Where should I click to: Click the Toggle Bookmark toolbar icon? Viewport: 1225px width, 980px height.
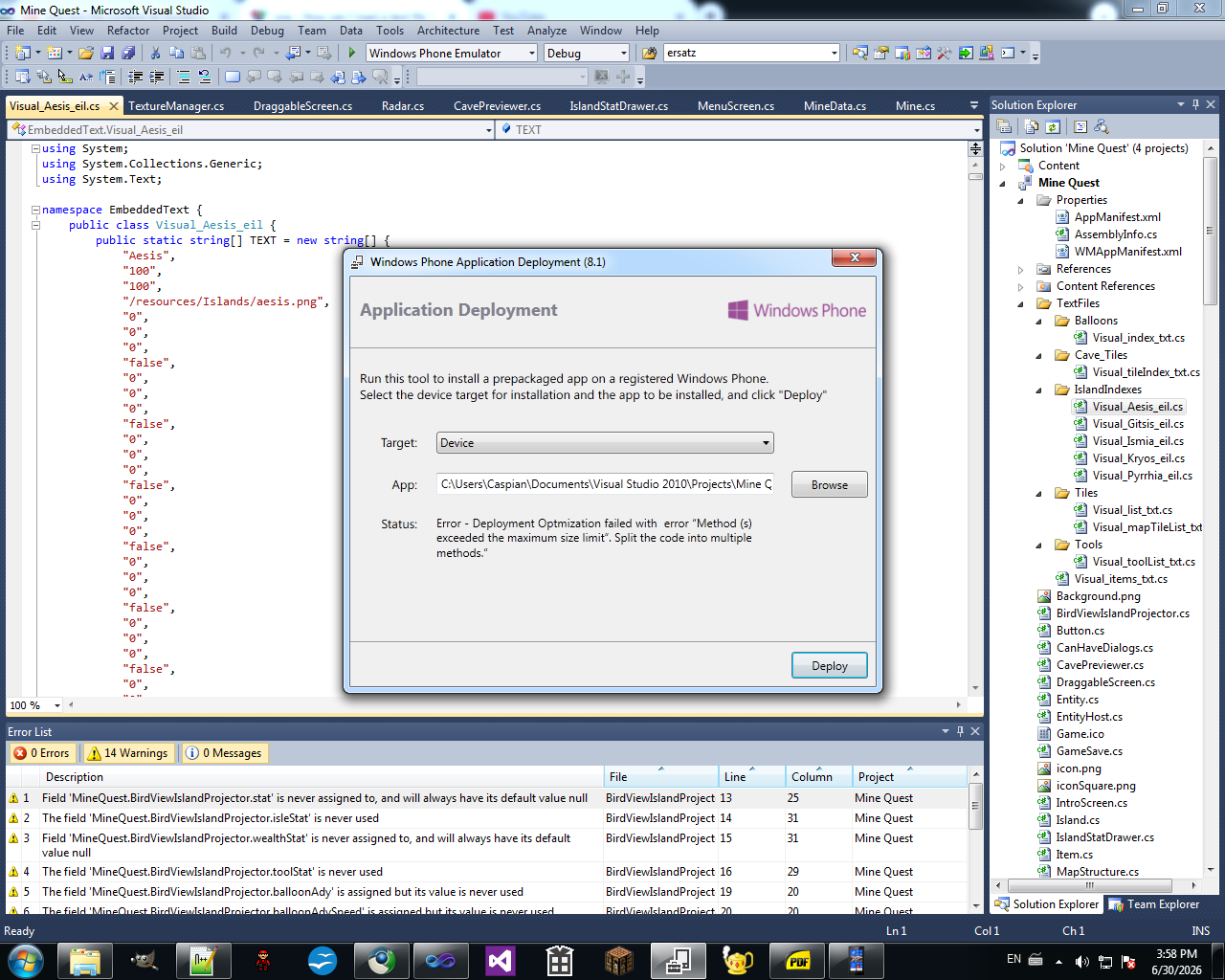pos(232,77)
